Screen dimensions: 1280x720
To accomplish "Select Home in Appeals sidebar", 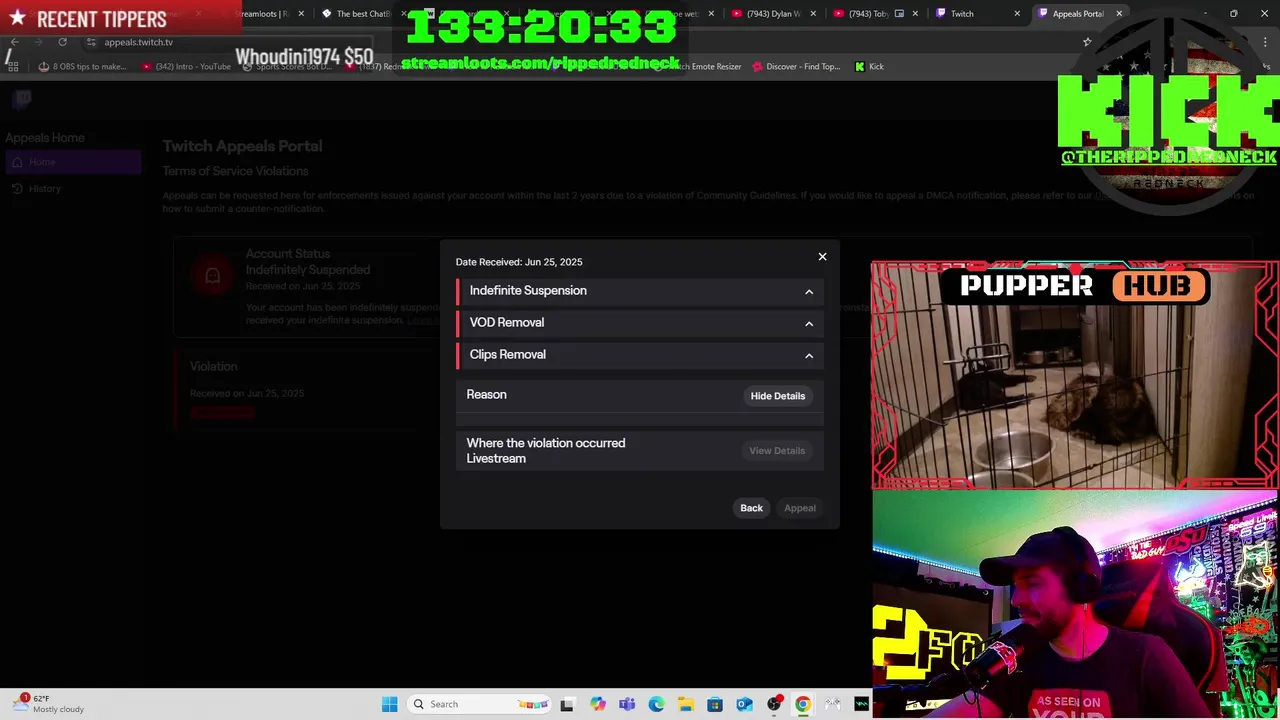I will click(x=72, y=163).
